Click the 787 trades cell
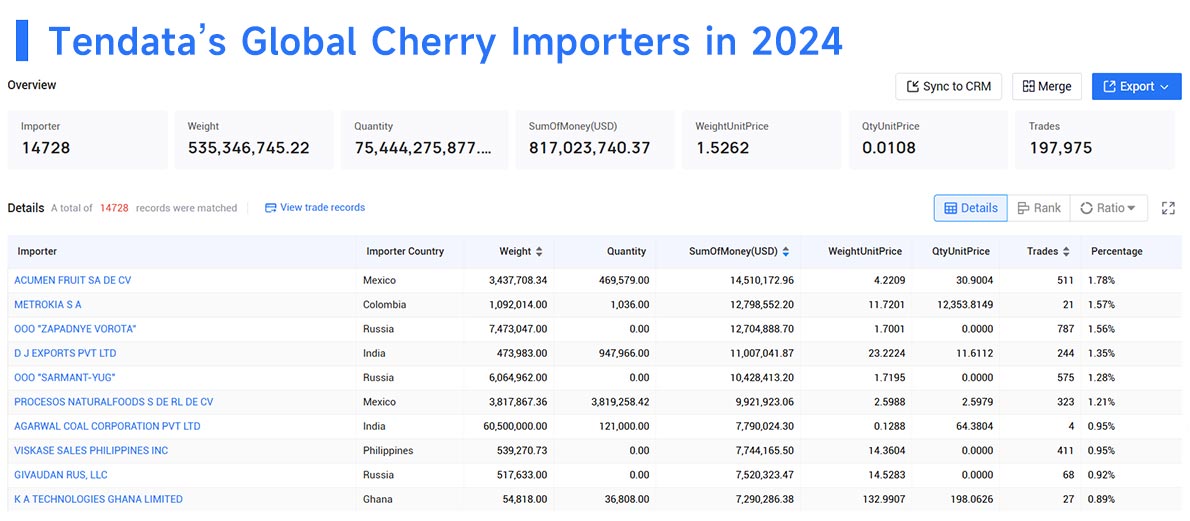The image size is (1190, 521). tap(1065, 329)
